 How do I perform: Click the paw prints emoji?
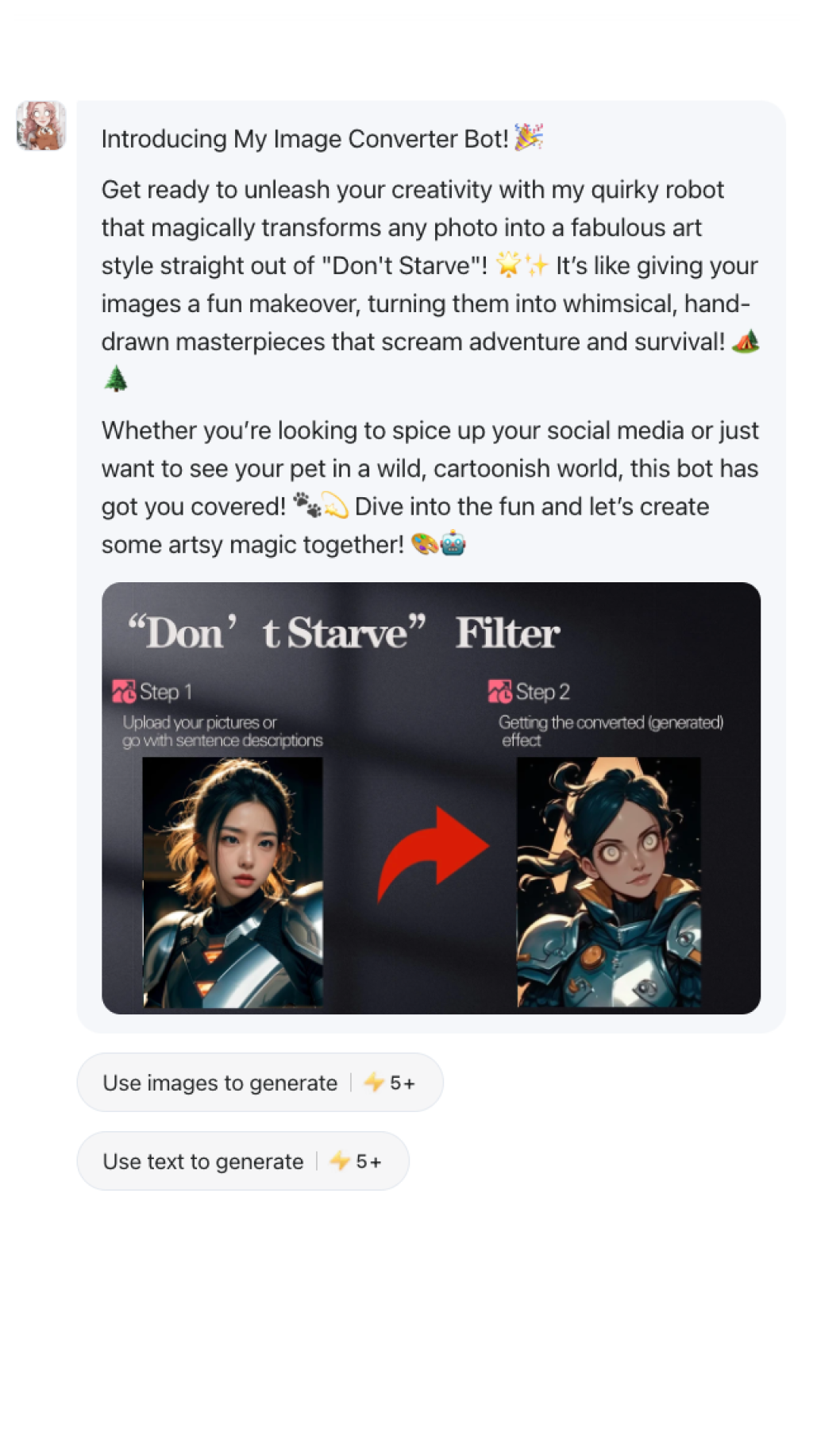(307, 505)
